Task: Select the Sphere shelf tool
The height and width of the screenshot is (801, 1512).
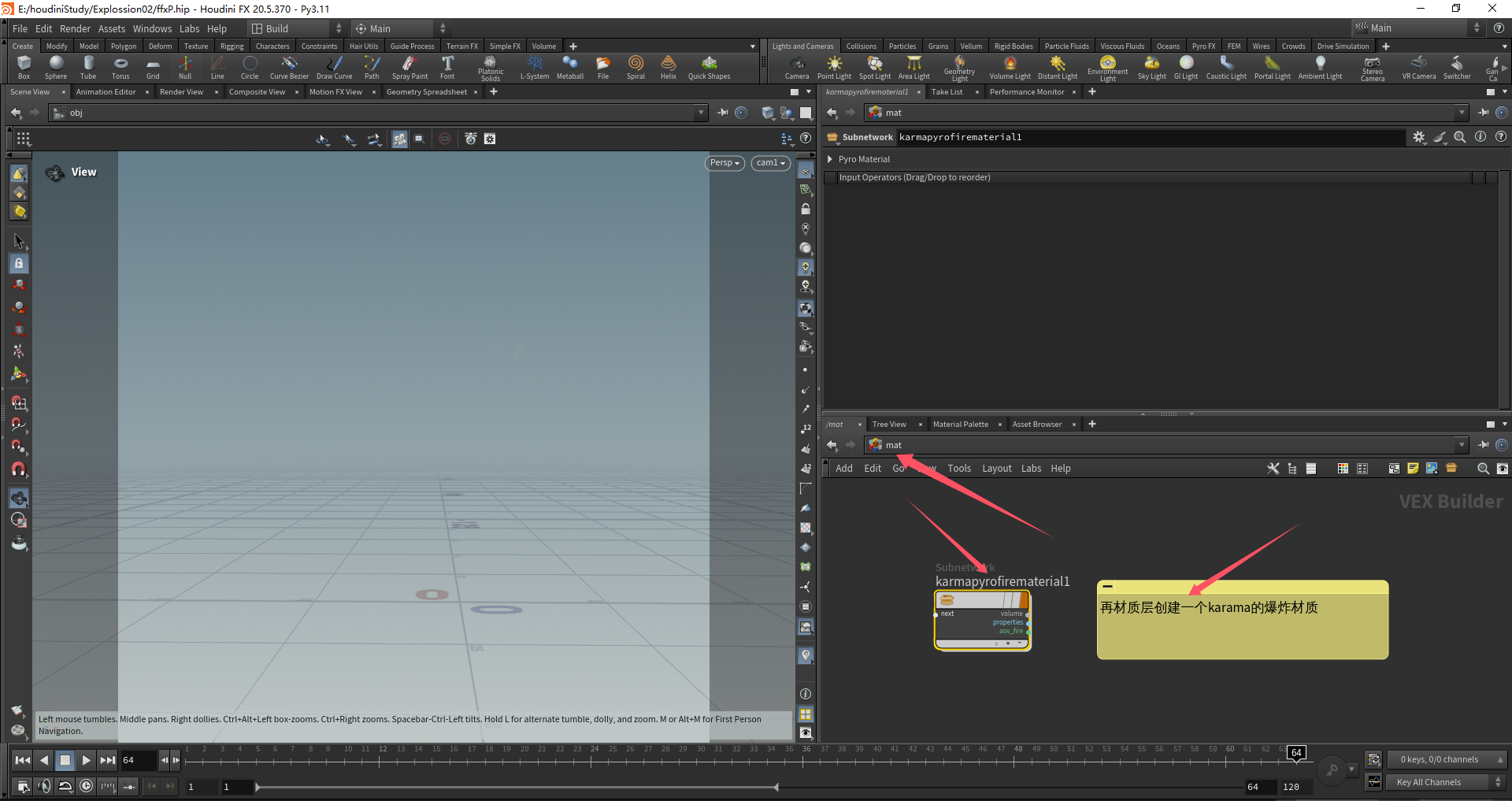Action: click(x=56, y=68)
